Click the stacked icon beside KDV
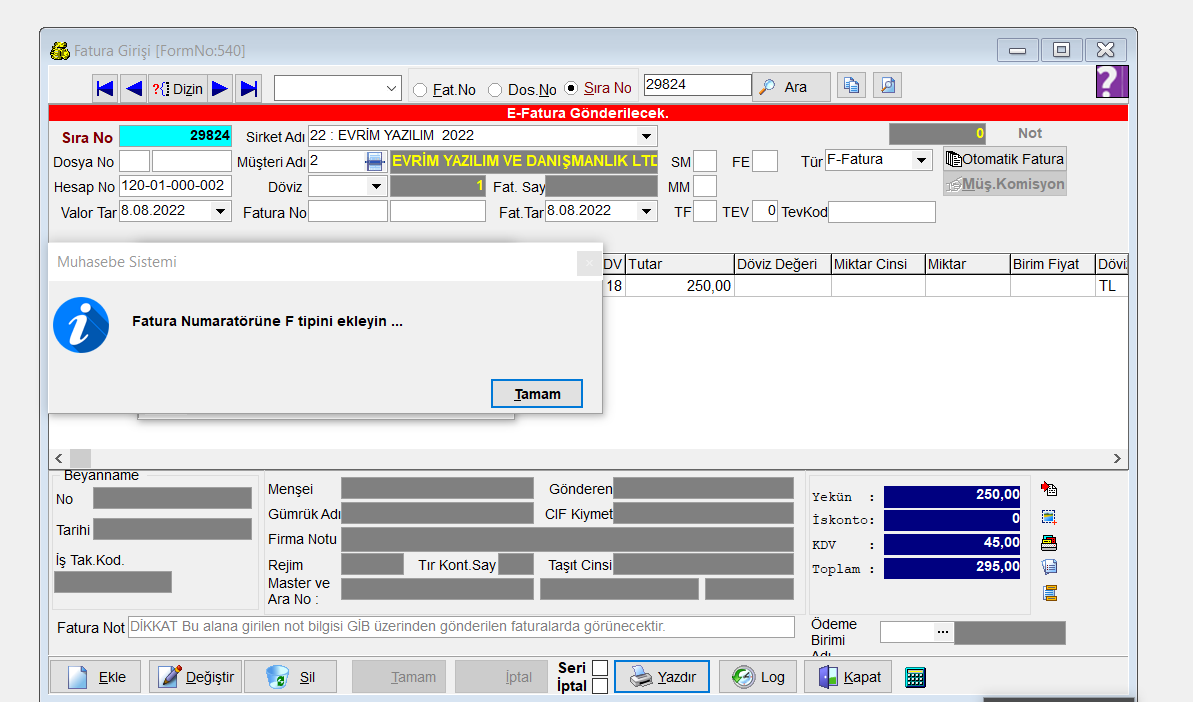Image resolution: width=1193 pixels, height=702 pixels. [1049, 543]
